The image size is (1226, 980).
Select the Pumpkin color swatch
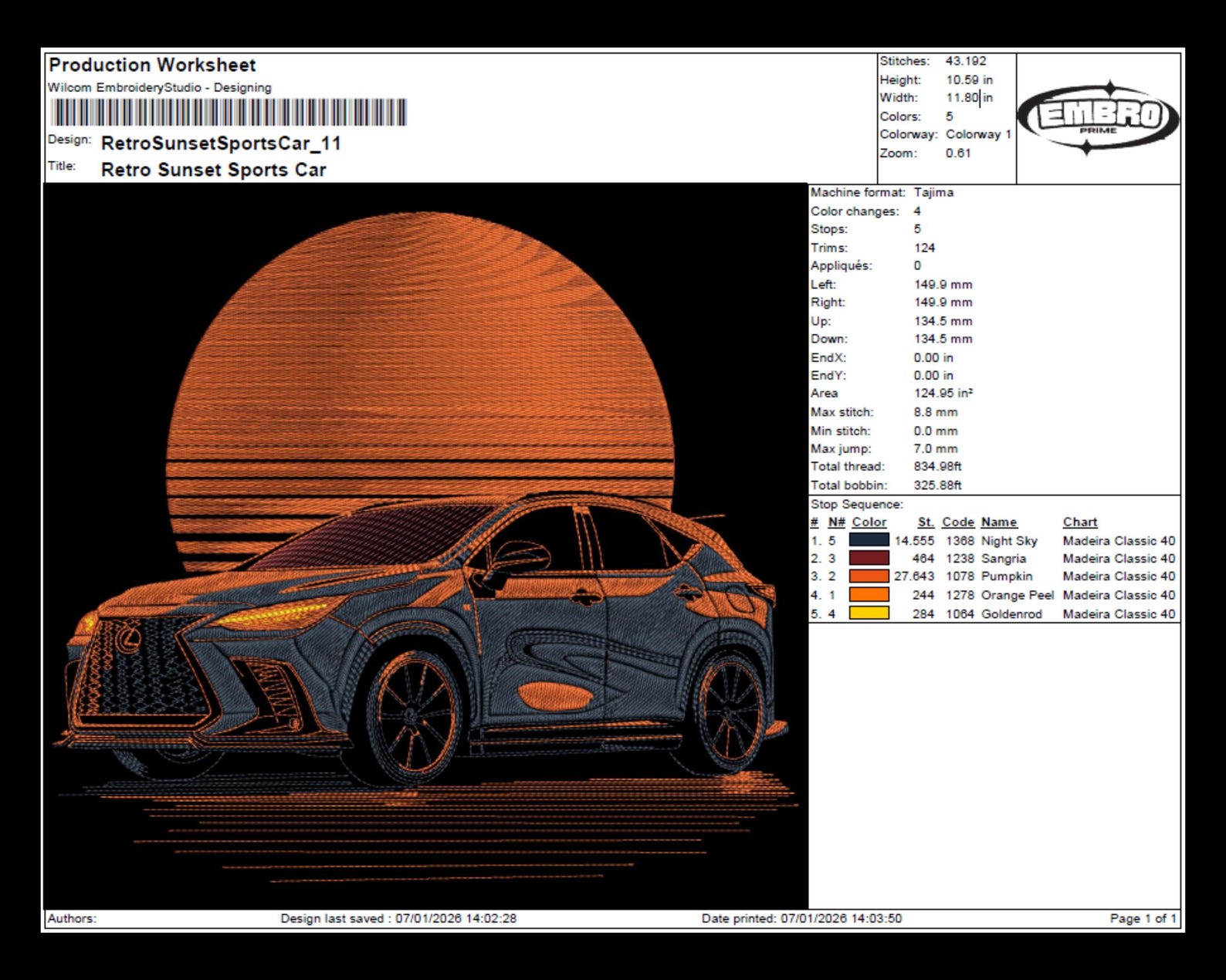click(869, 576)
